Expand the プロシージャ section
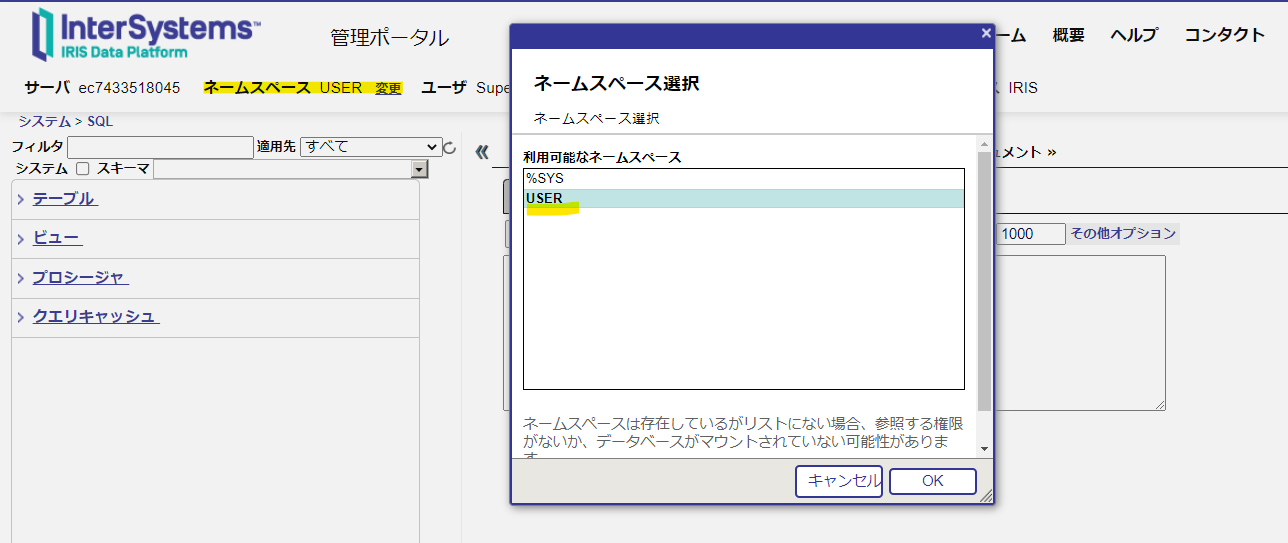 80,278
